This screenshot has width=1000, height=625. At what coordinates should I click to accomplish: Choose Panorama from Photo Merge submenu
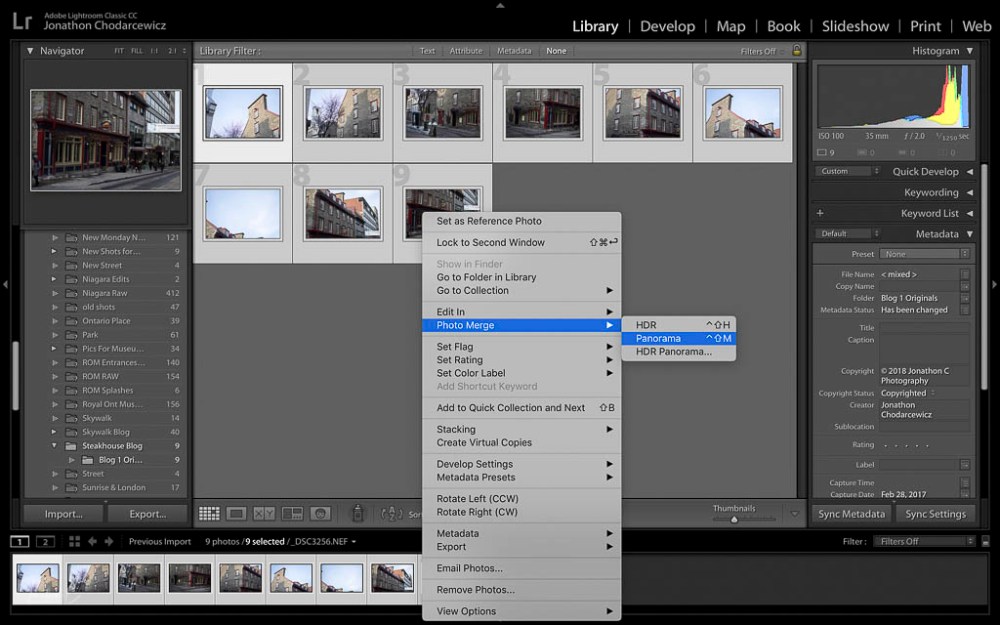pyautogui.click(x=658, y=338)
